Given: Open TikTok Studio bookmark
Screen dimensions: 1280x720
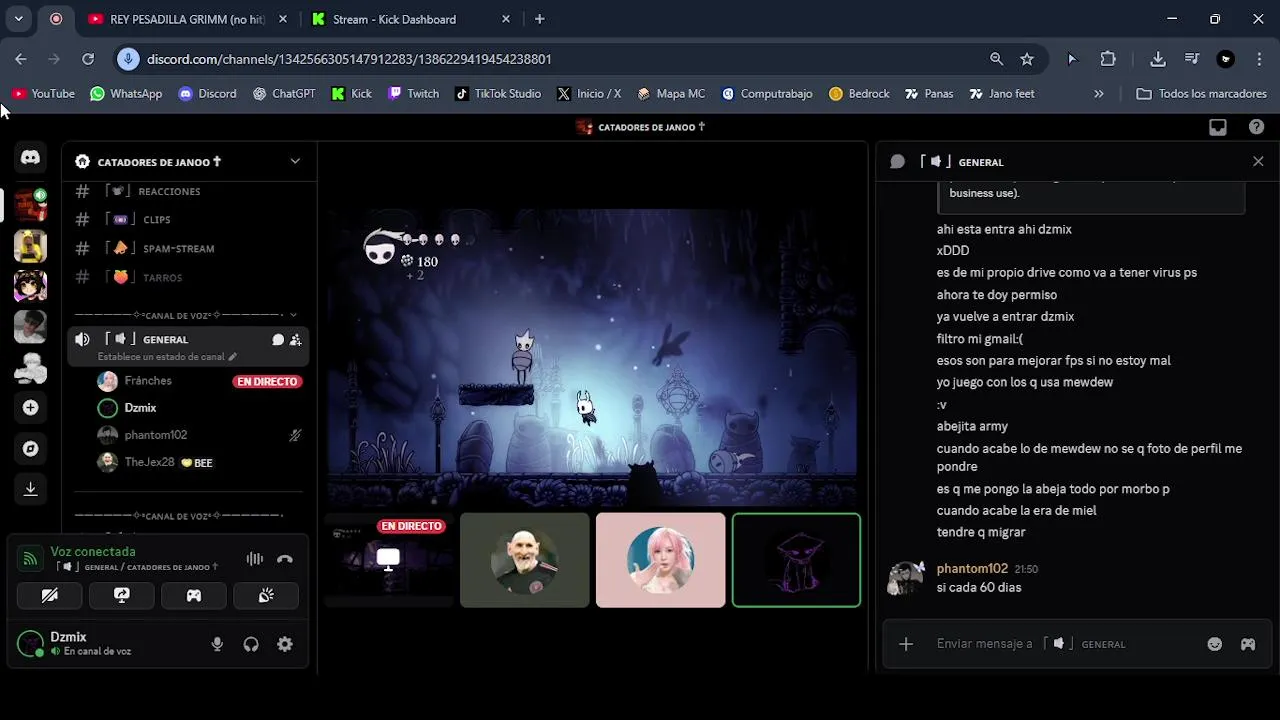Looking at the screenshot, I should [498, 93].
